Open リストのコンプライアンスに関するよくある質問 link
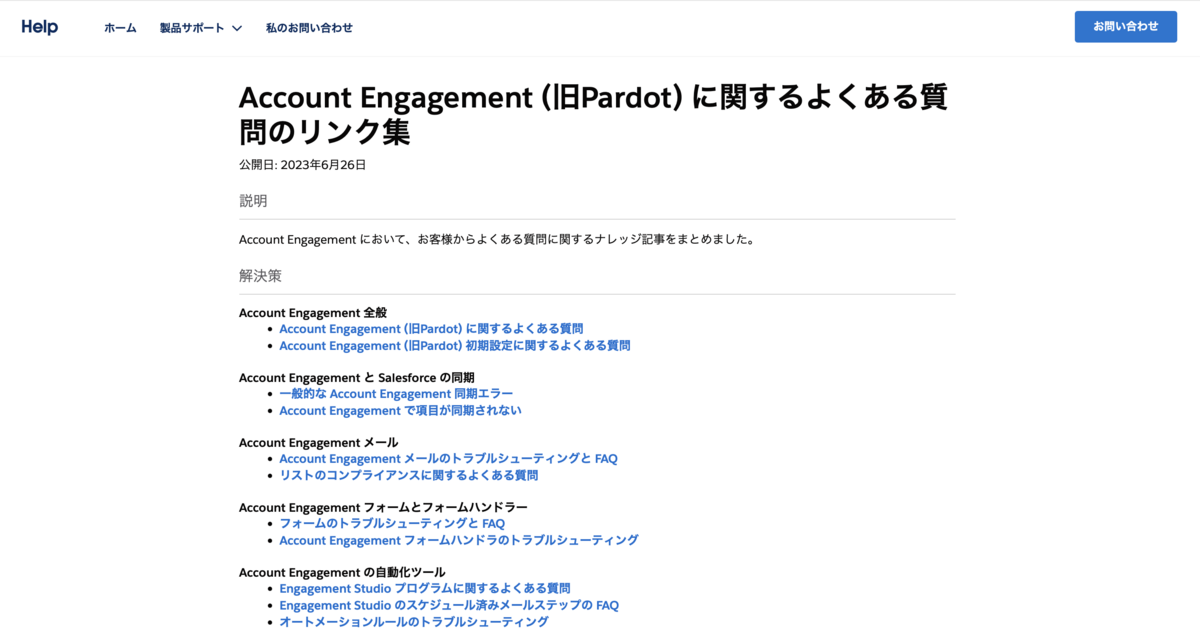Viewport: 1200px width, 634px height. 408,475
